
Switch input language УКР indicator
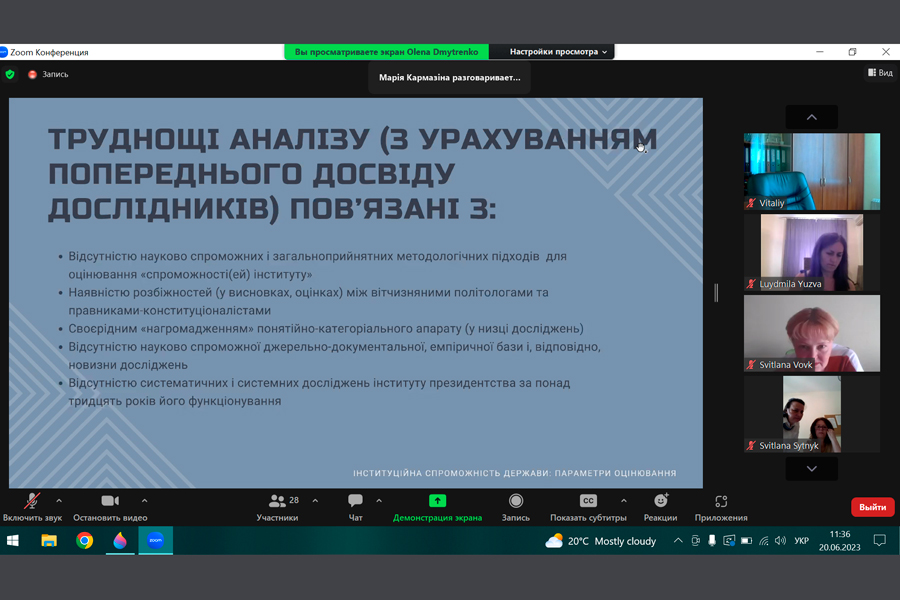[x=801, y=541]
